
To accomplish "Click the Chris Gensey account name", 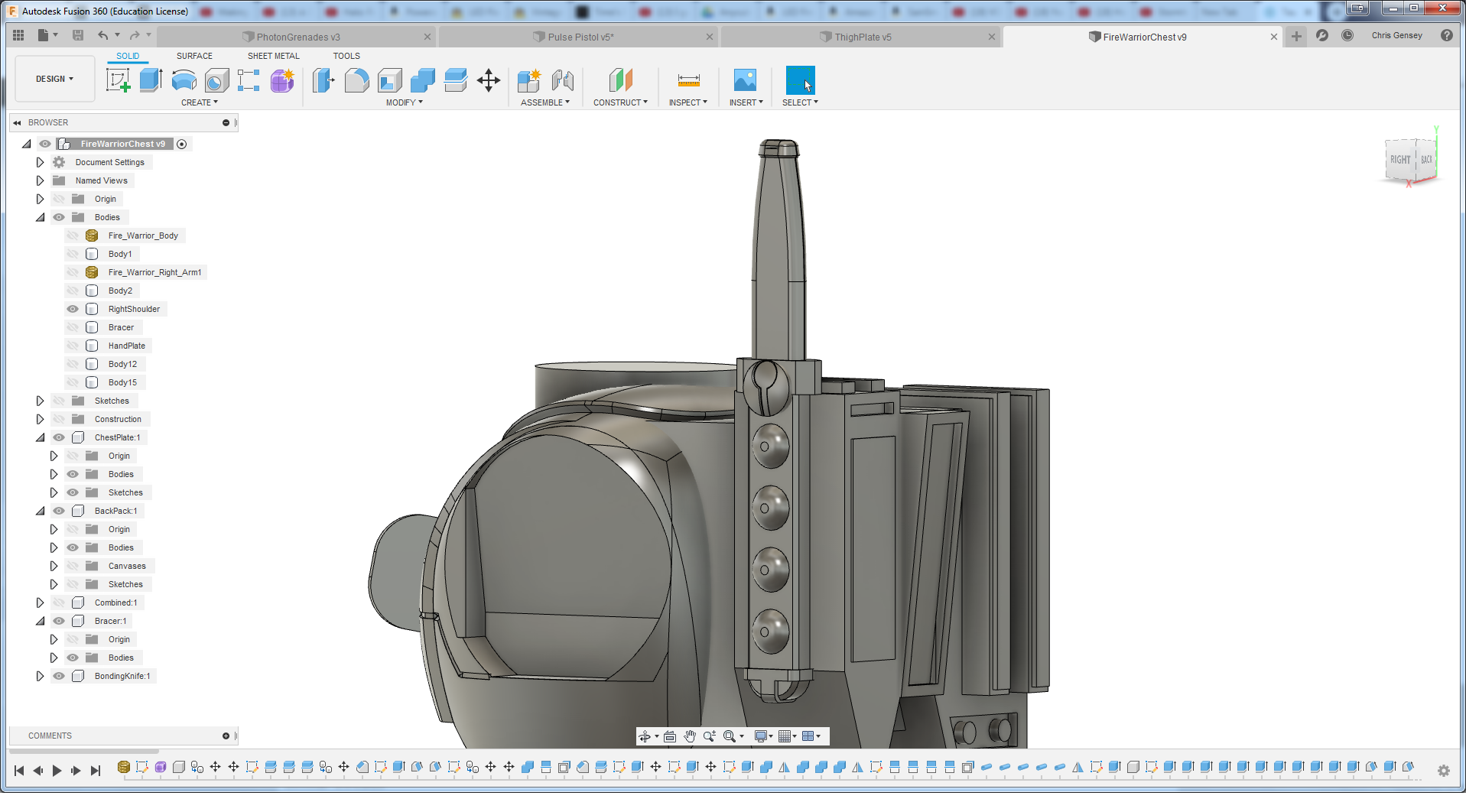I will tap(1396, 35).
